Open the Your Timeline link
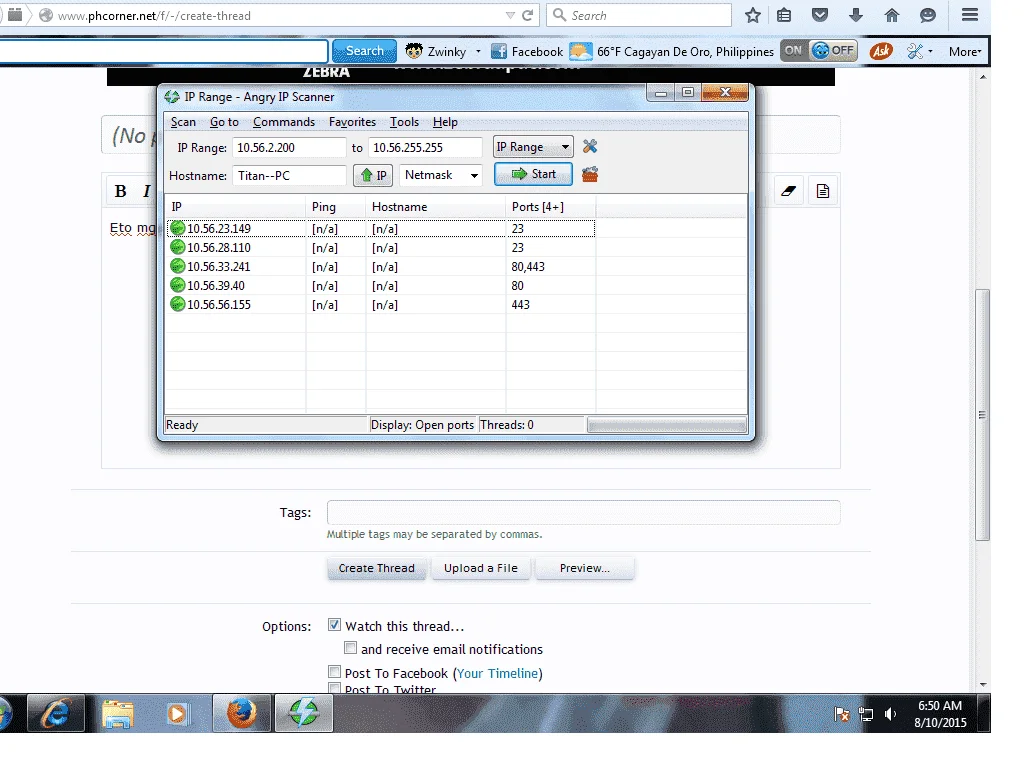 (498, 673)
